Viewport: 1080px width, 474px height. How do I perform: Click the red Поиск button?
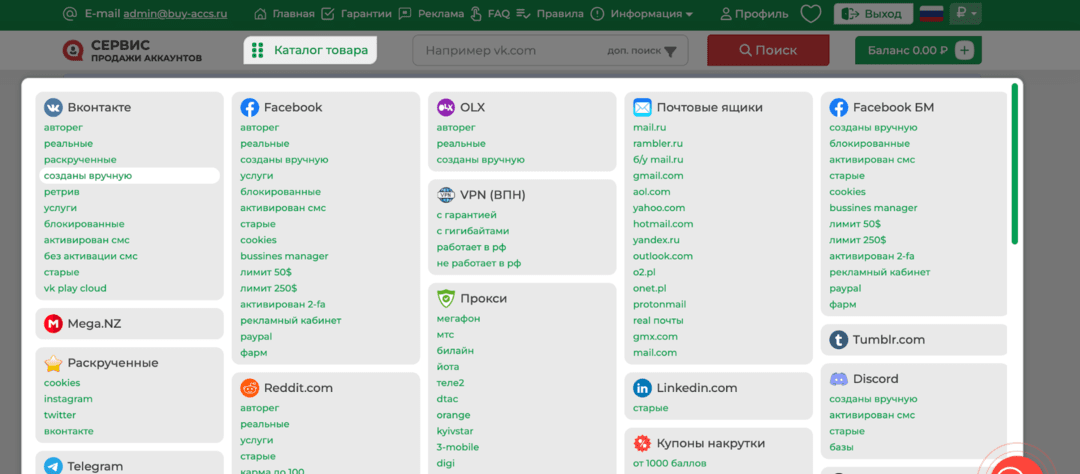tap(768, 50)
